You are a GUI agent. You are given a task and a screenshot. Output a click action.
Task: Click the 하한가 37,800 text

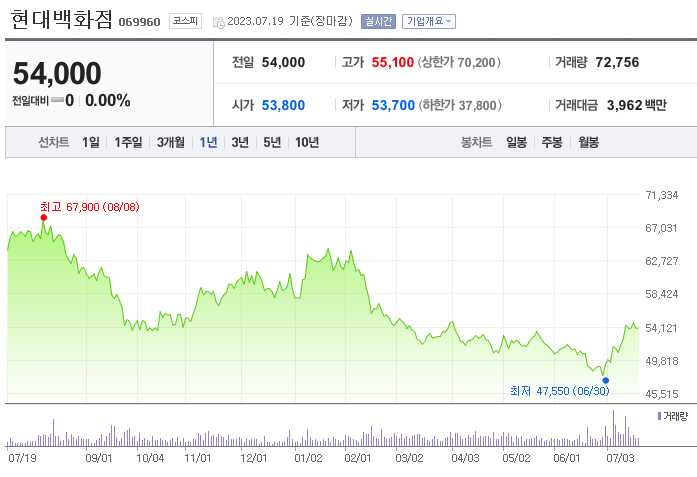(460, 105)
